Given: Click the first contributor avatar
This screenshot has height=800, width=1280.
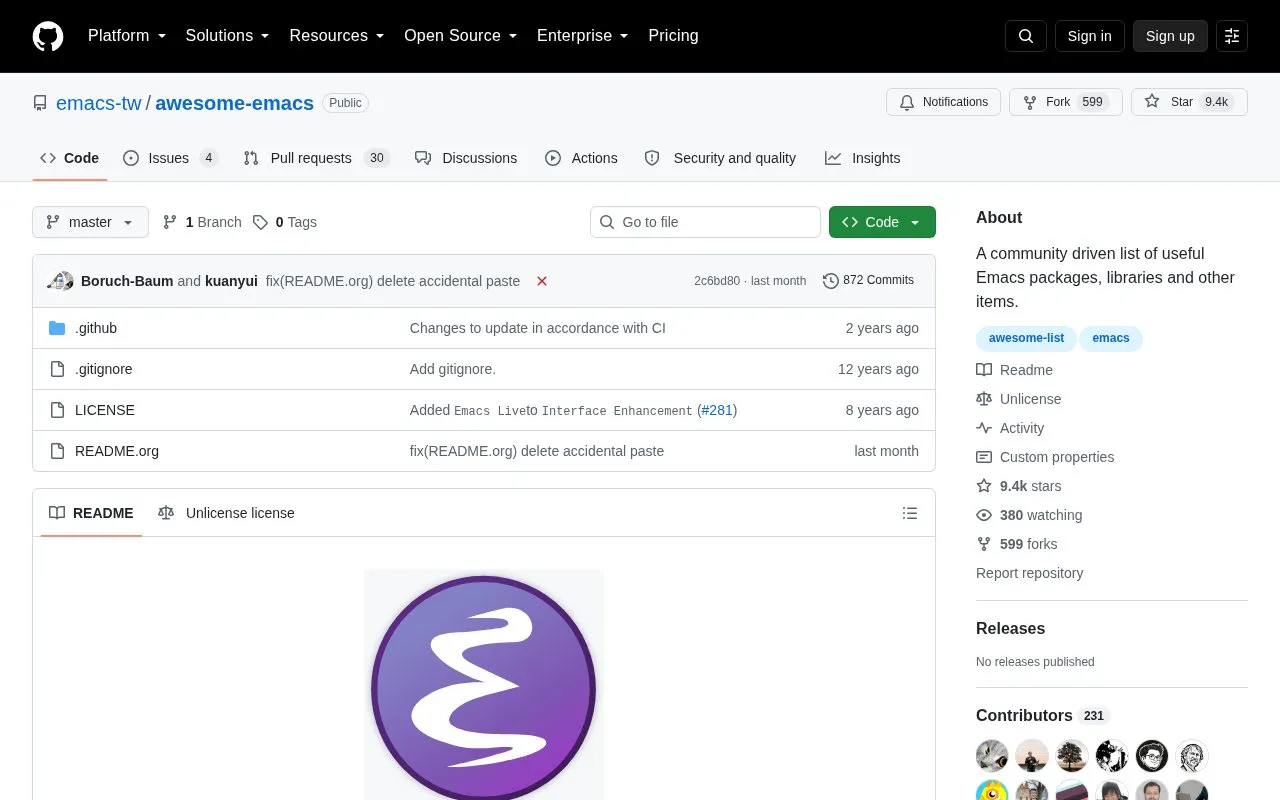Looking at the screenshot, I should click(x=992, y=756).
